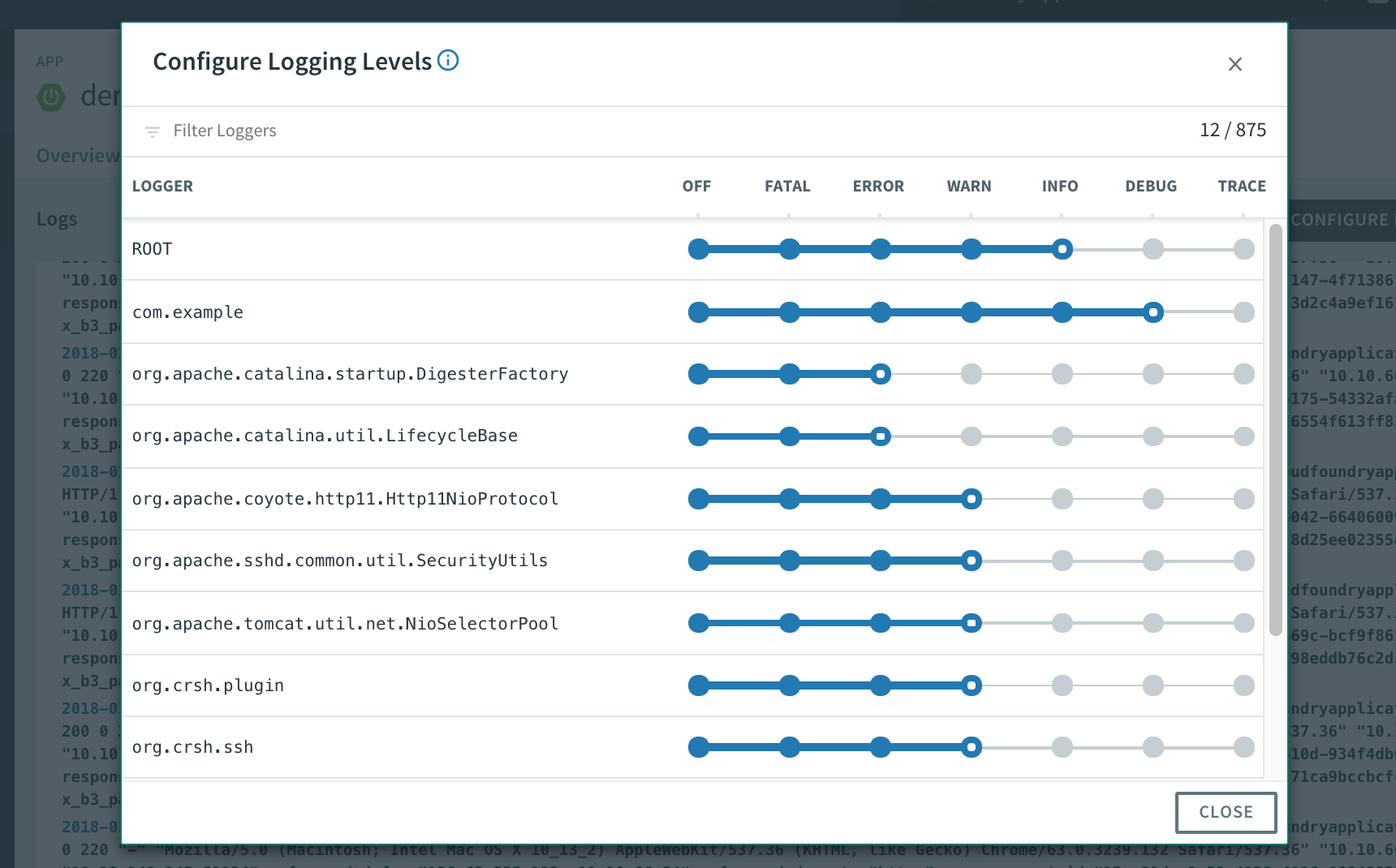The height and width of the screenshot is (868, 1396).
Task: Set SecurityUtils logger to FATAL
Action: click(790, 561)
